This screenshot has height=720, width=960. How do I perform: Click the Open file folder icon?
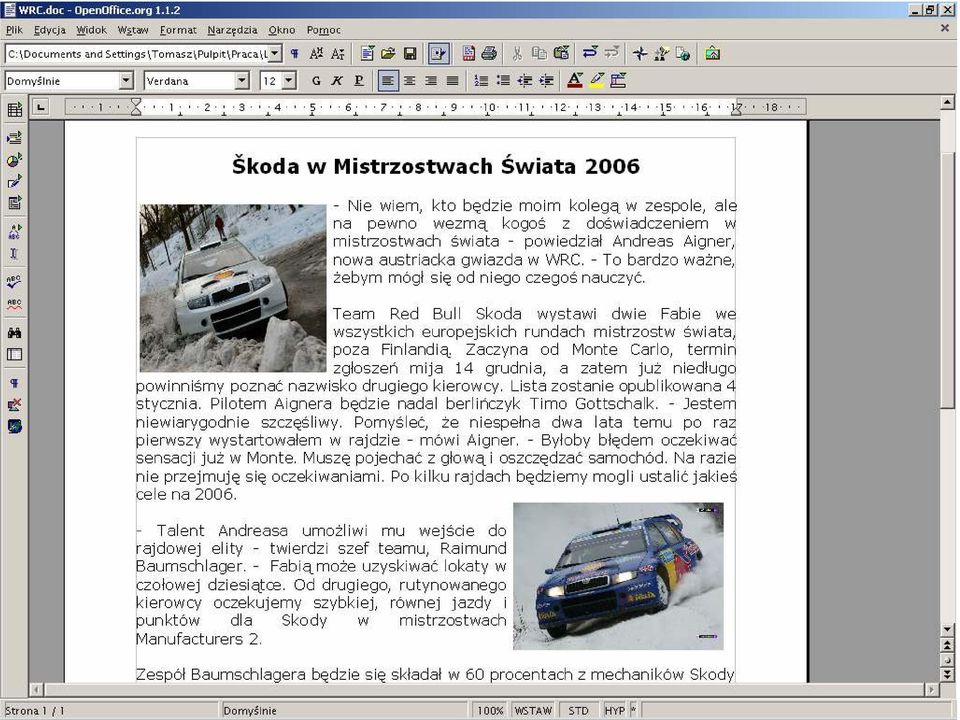tap(388, 54)
